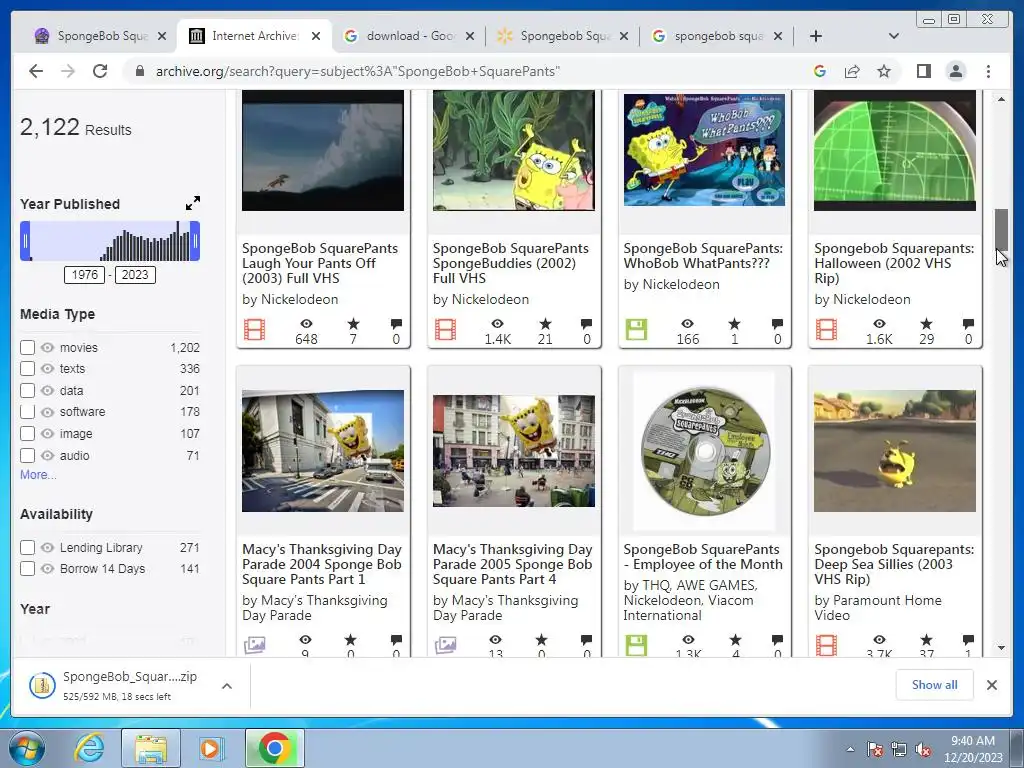This screenshot has height=768, width=1024.
Task: Click the zip file icon in download bar
Action: [42, 685]
